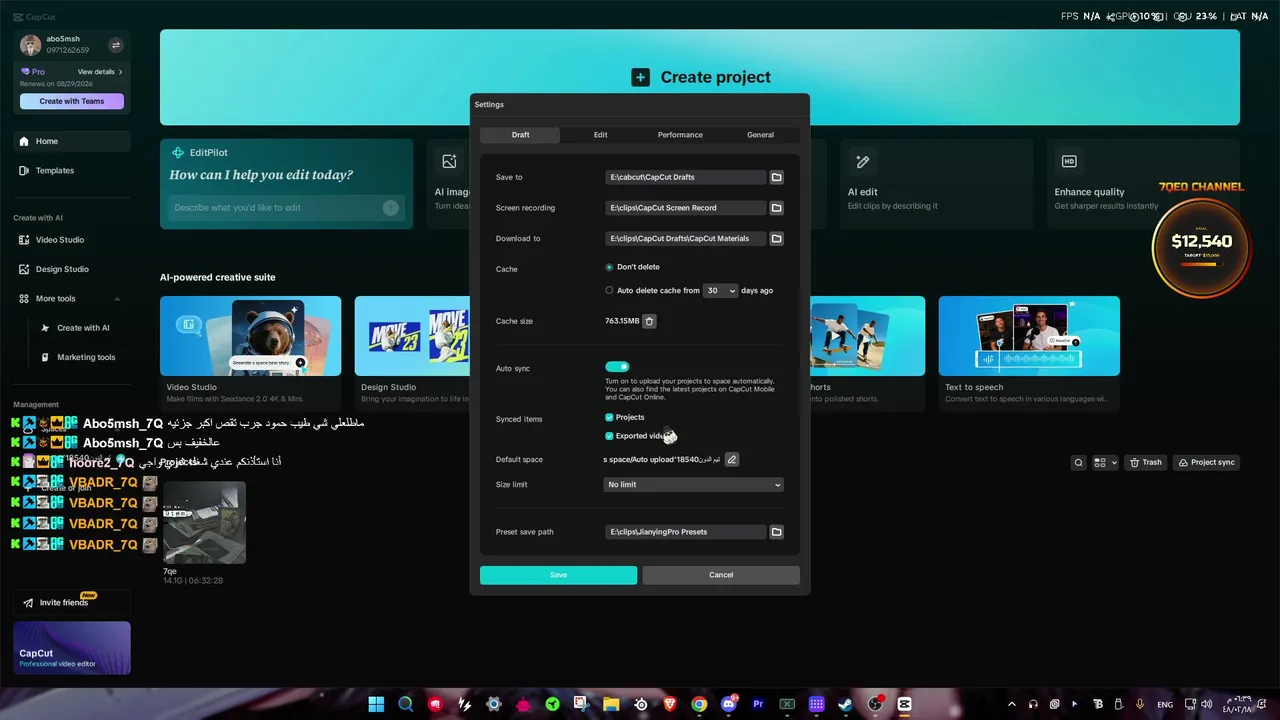Click the switch account icon beside abo5msh
The width and height of the screenshot is (1280, 720).
click(115, 45)
